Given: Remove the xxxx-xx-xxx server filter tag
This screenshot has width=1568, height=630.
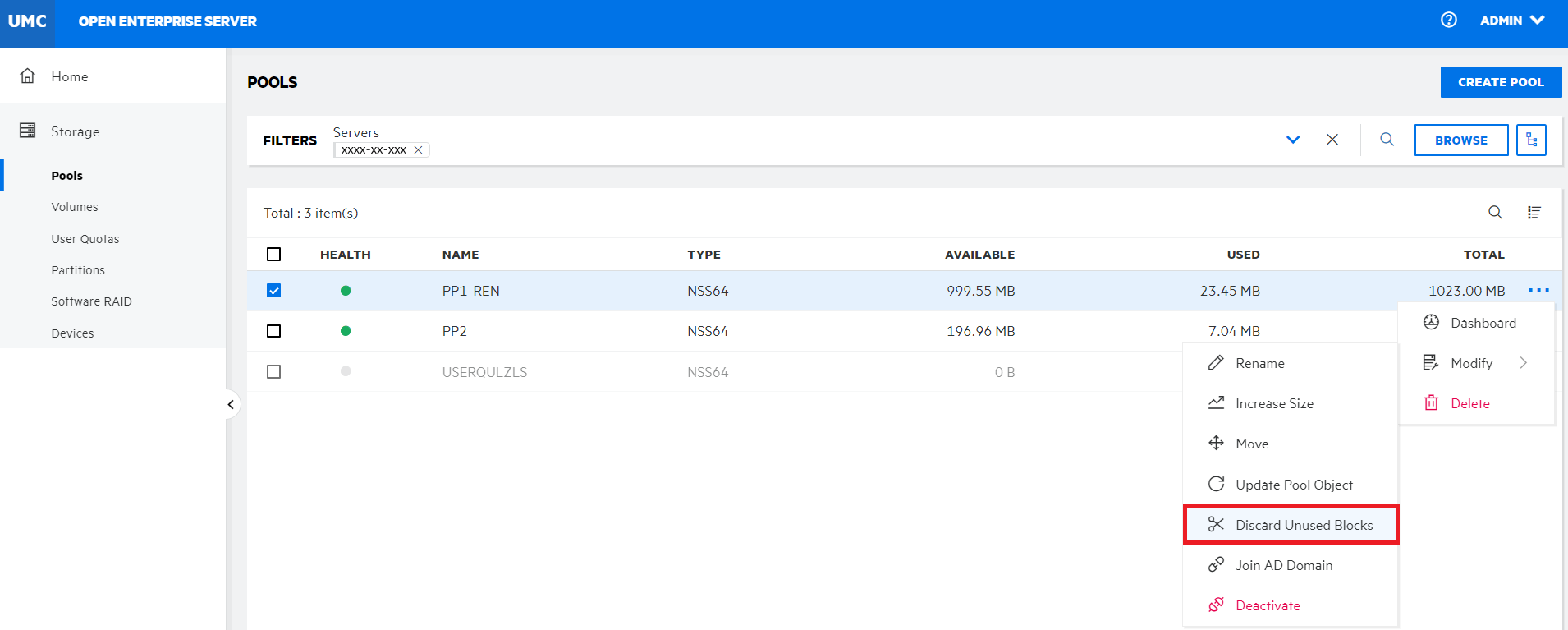Looking at the screenshot, I should 419,150.
